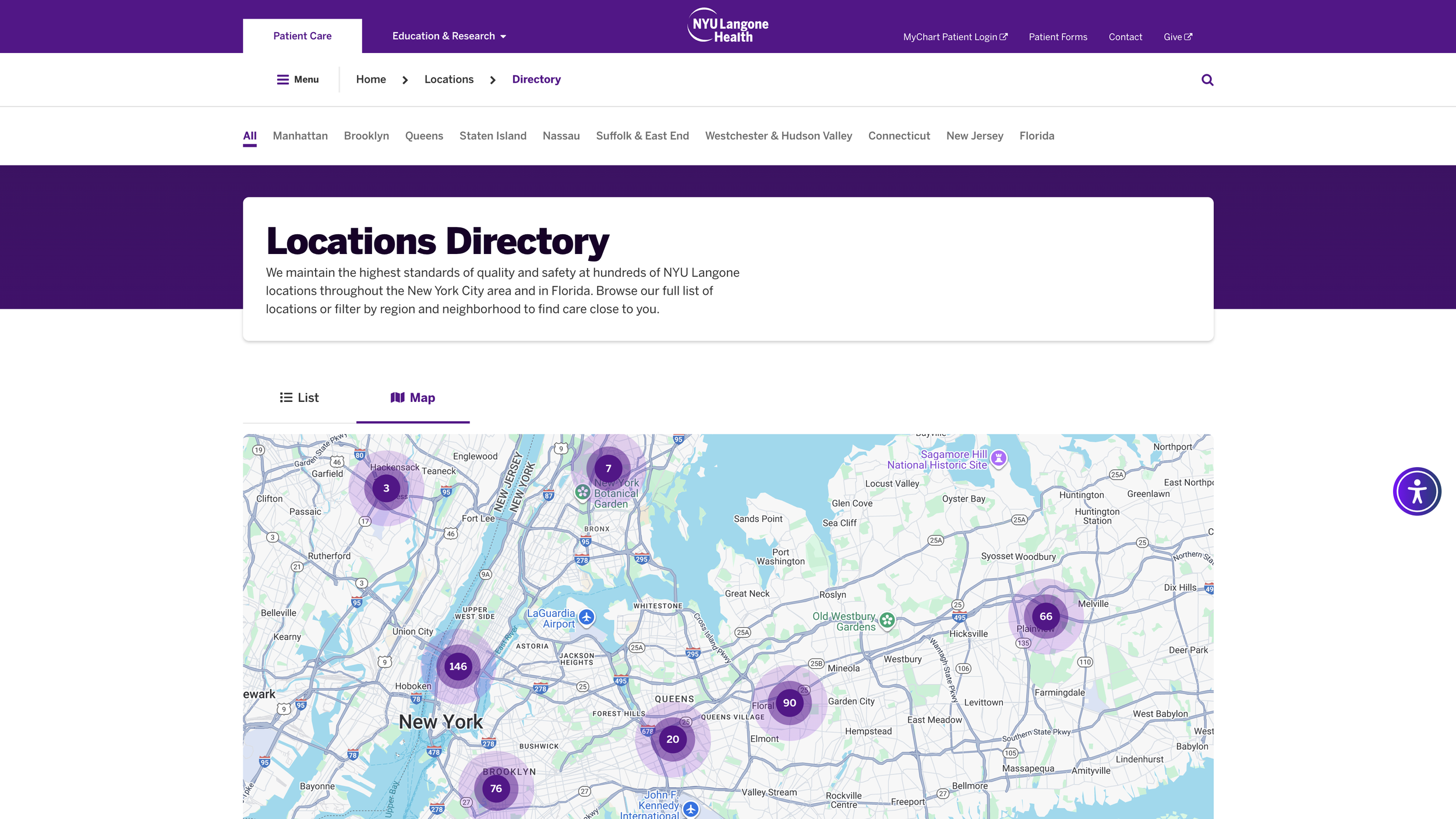Go to the Locations breadcrumb
Image resolution: width=1456 pixels, height=819 pixels.
(x=449, y=79)
